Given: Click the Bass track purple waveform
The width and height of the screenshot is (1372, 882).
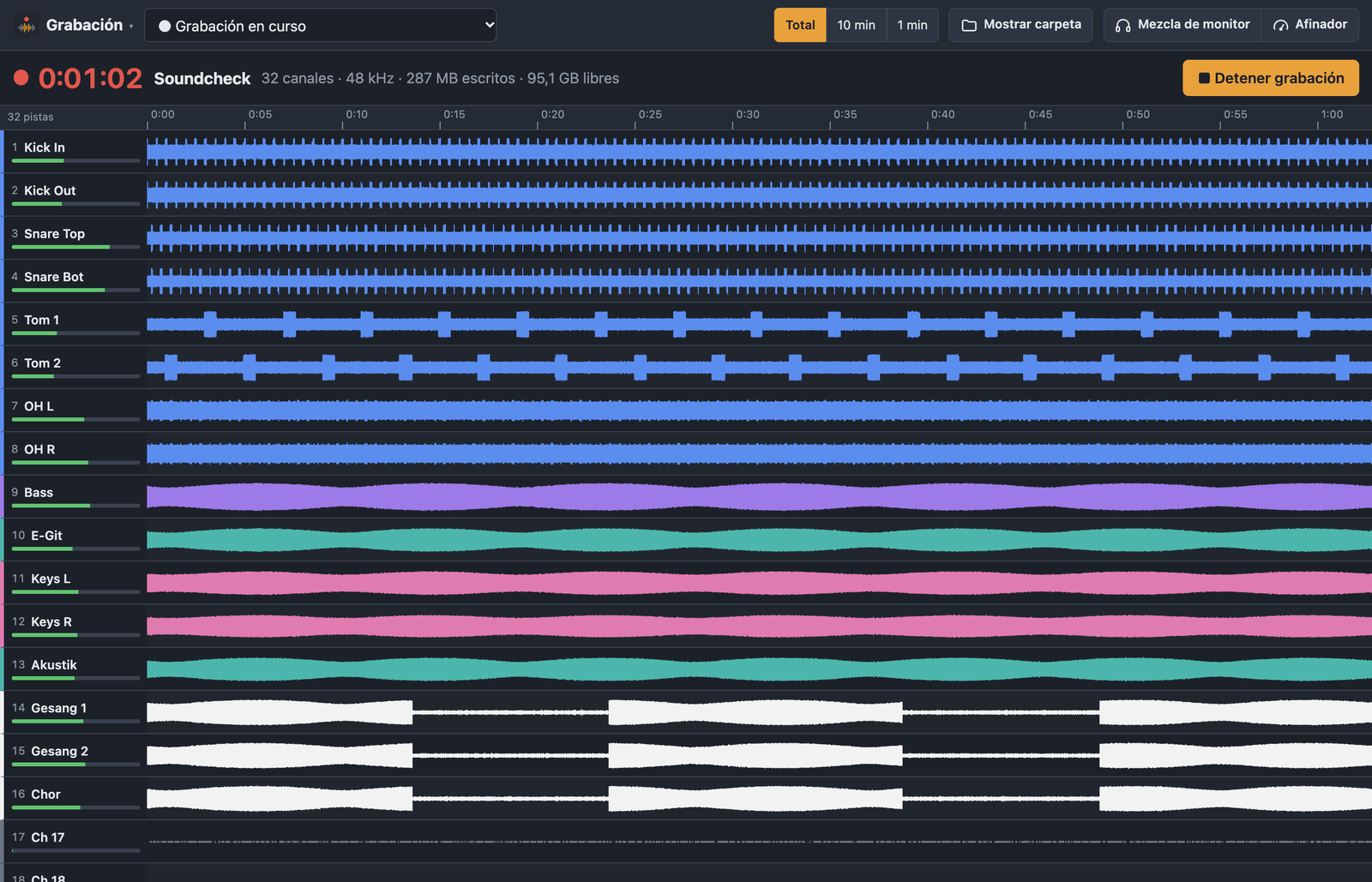Looking at the screenshot, I should point(759,497).
